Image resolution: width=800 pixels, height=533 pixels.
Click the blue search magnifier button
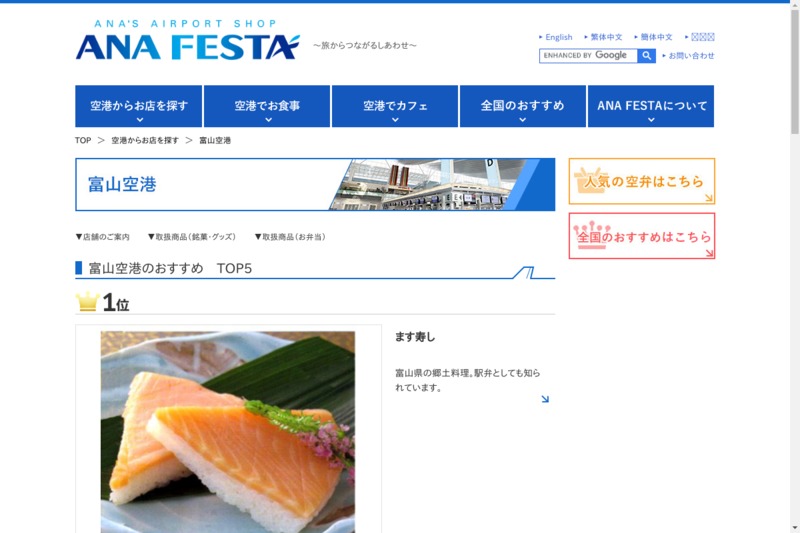pyautogui.click(x=646, y=56)
